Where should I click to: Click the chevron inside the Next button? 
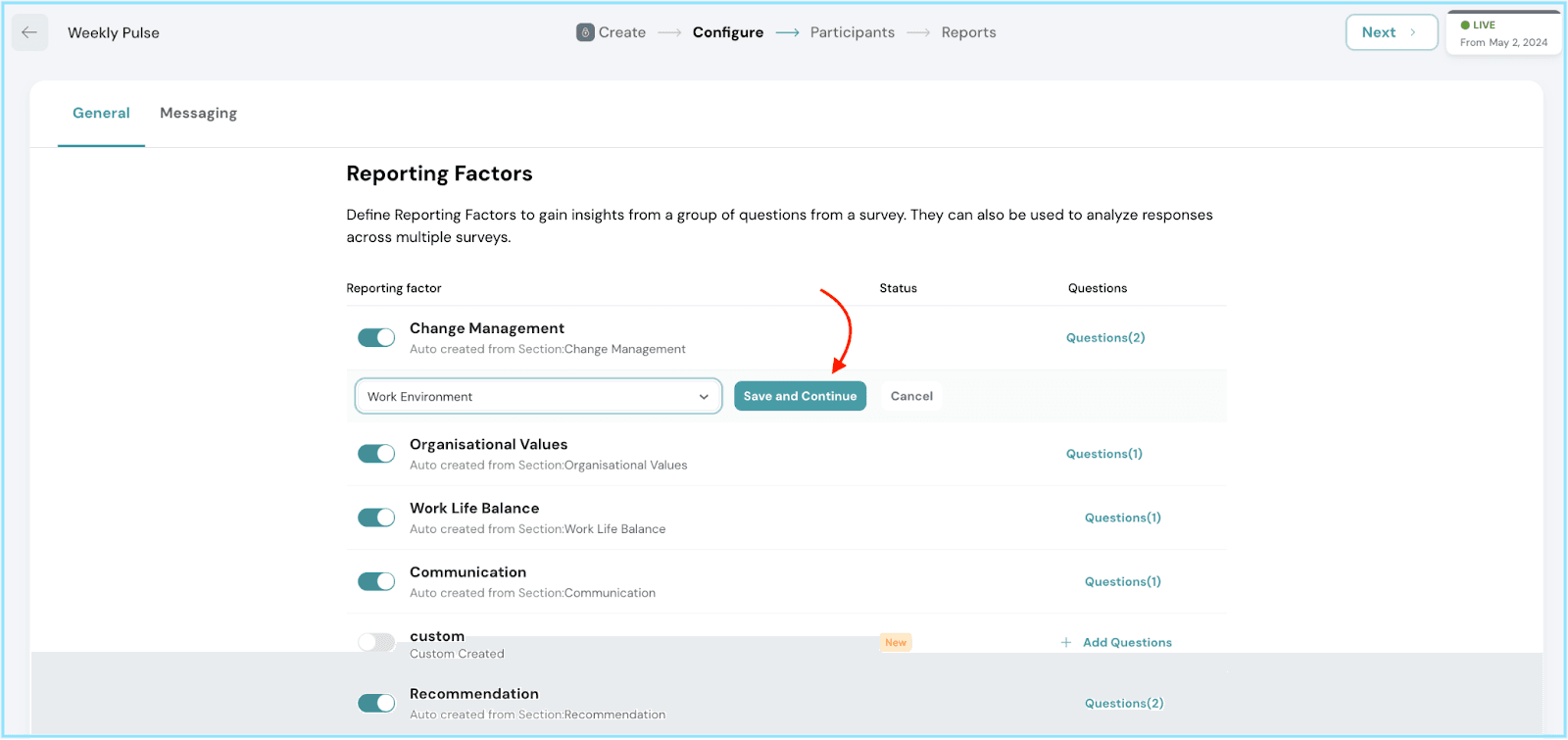1412,32
